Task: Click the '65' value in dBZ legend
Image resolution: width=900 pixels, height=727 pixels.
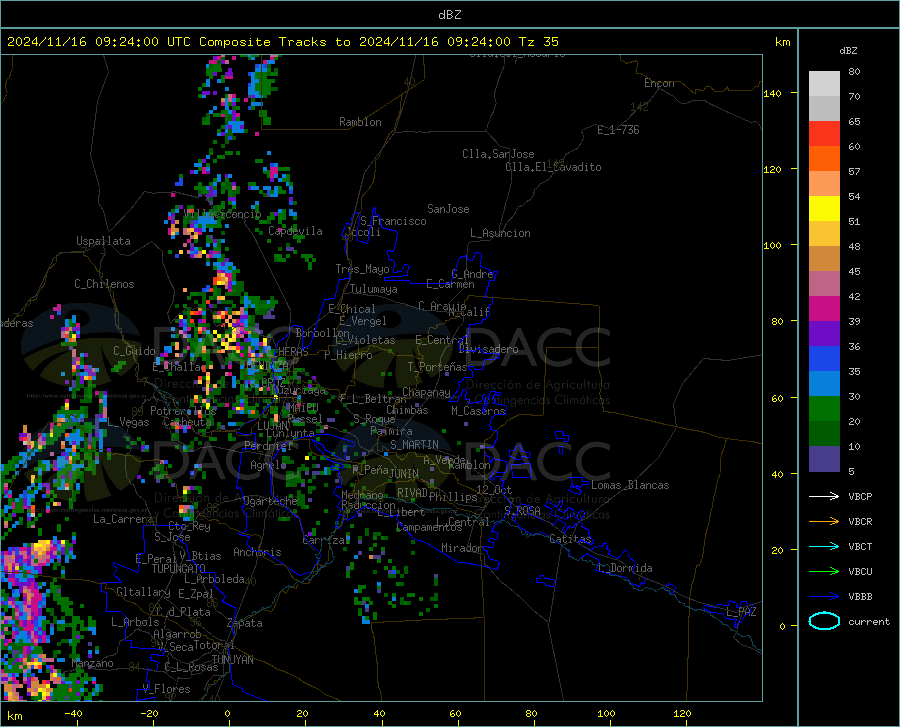Action: point(854,122)
